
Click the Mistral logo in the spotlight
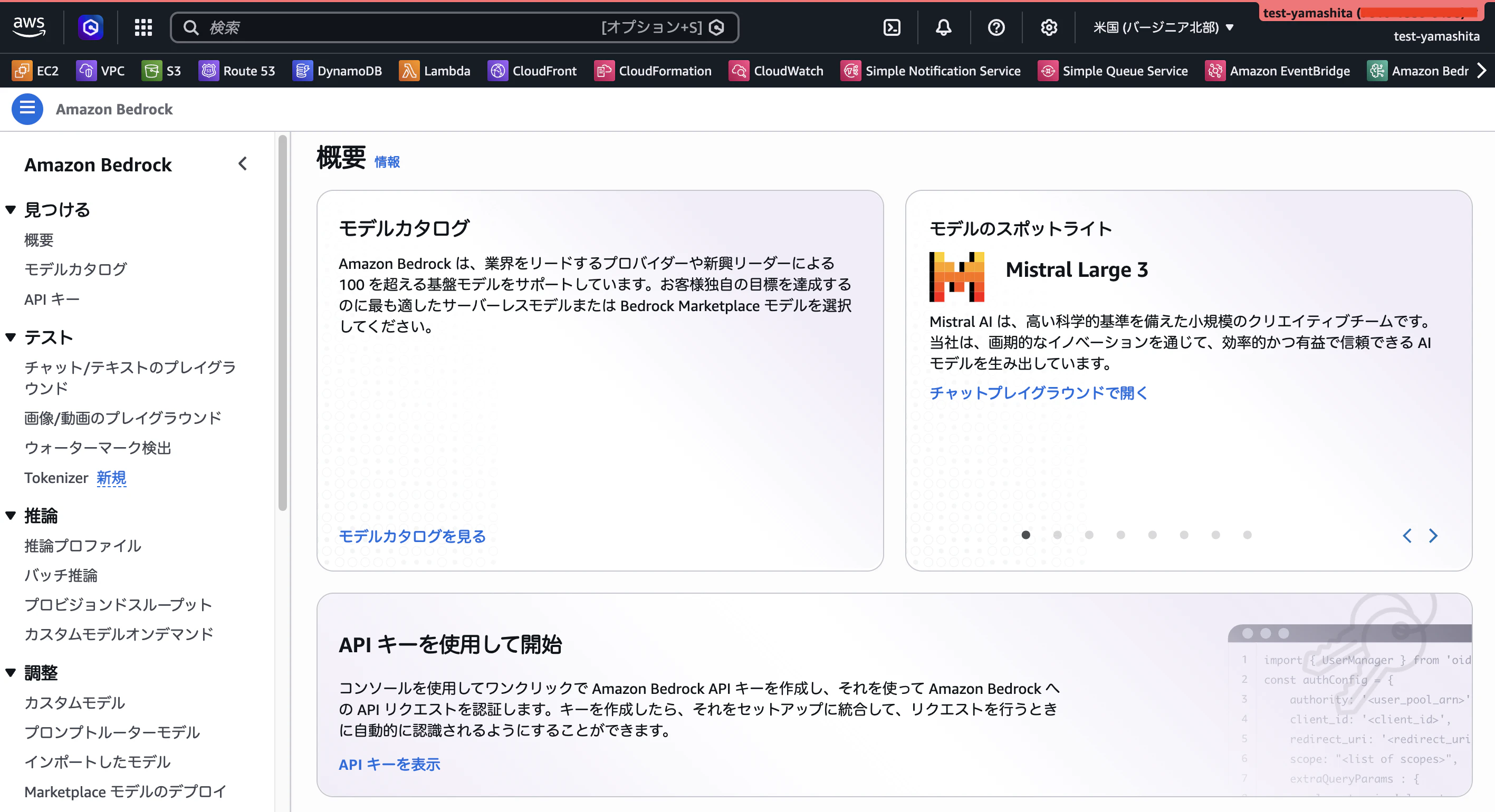pyautogui.click(x=956, y=277)
